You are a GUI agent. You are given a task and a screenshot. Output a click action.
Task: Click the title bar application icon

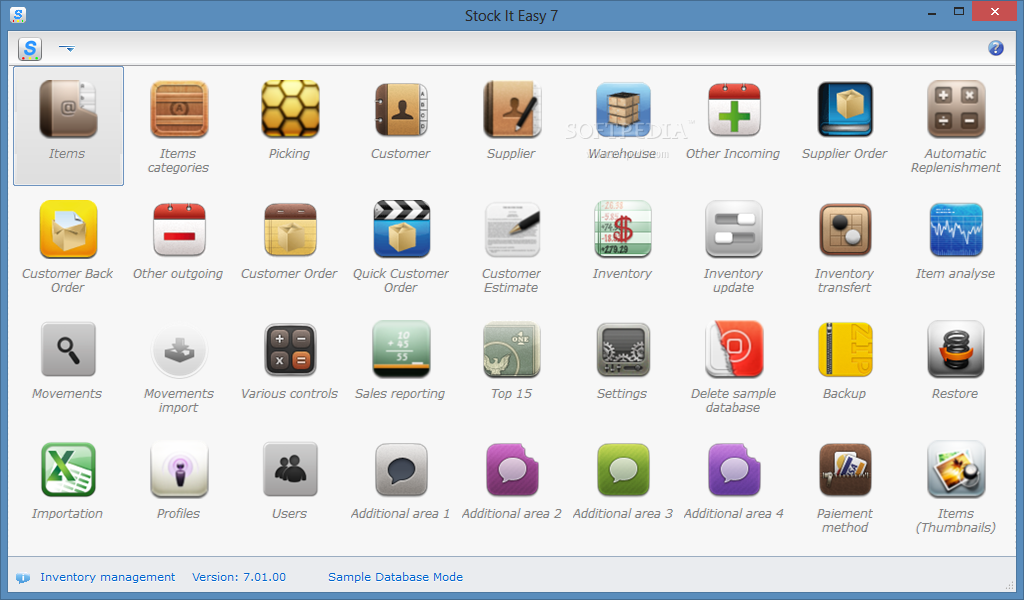[18, 14]
